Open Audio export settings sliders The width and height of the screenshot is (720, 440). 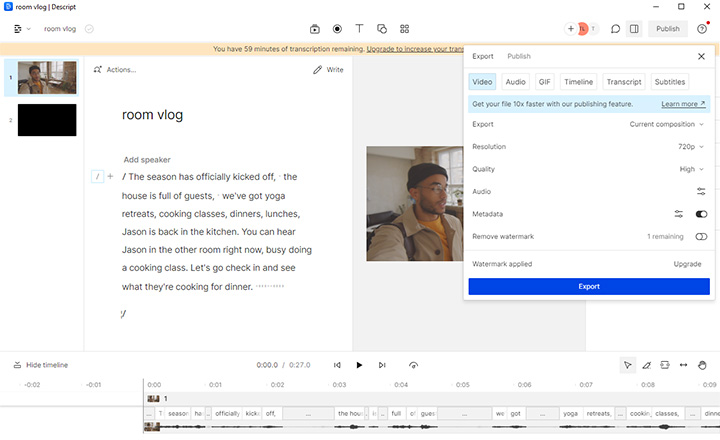701,191
